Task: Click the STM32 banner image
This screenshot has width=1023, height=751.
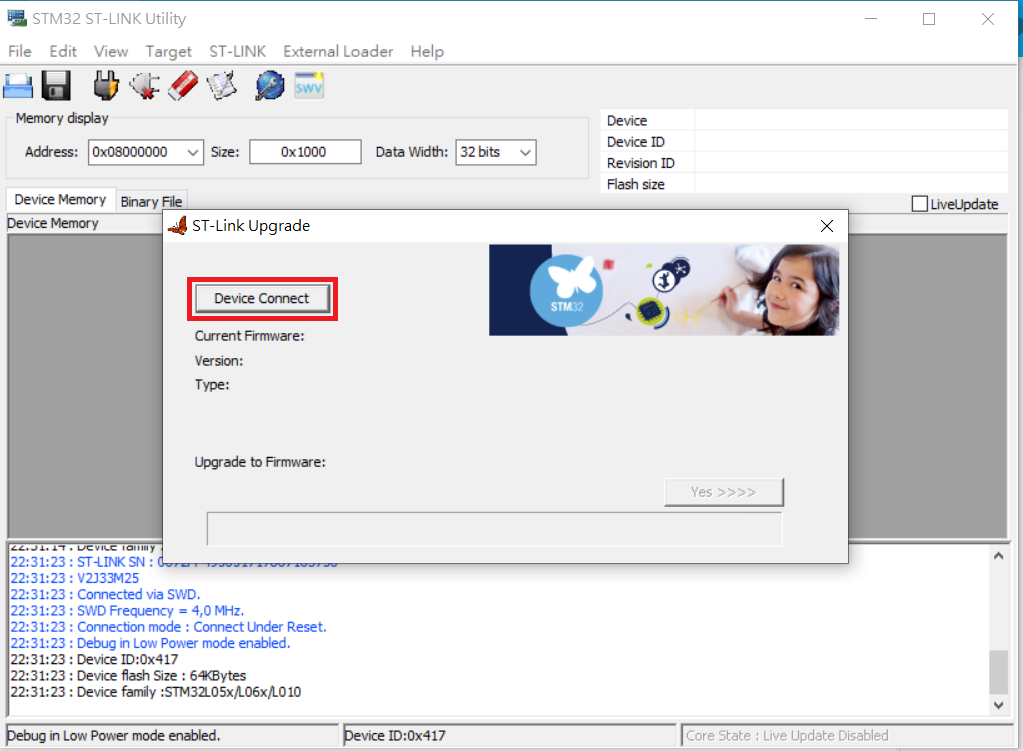Action: click(664, 290)
